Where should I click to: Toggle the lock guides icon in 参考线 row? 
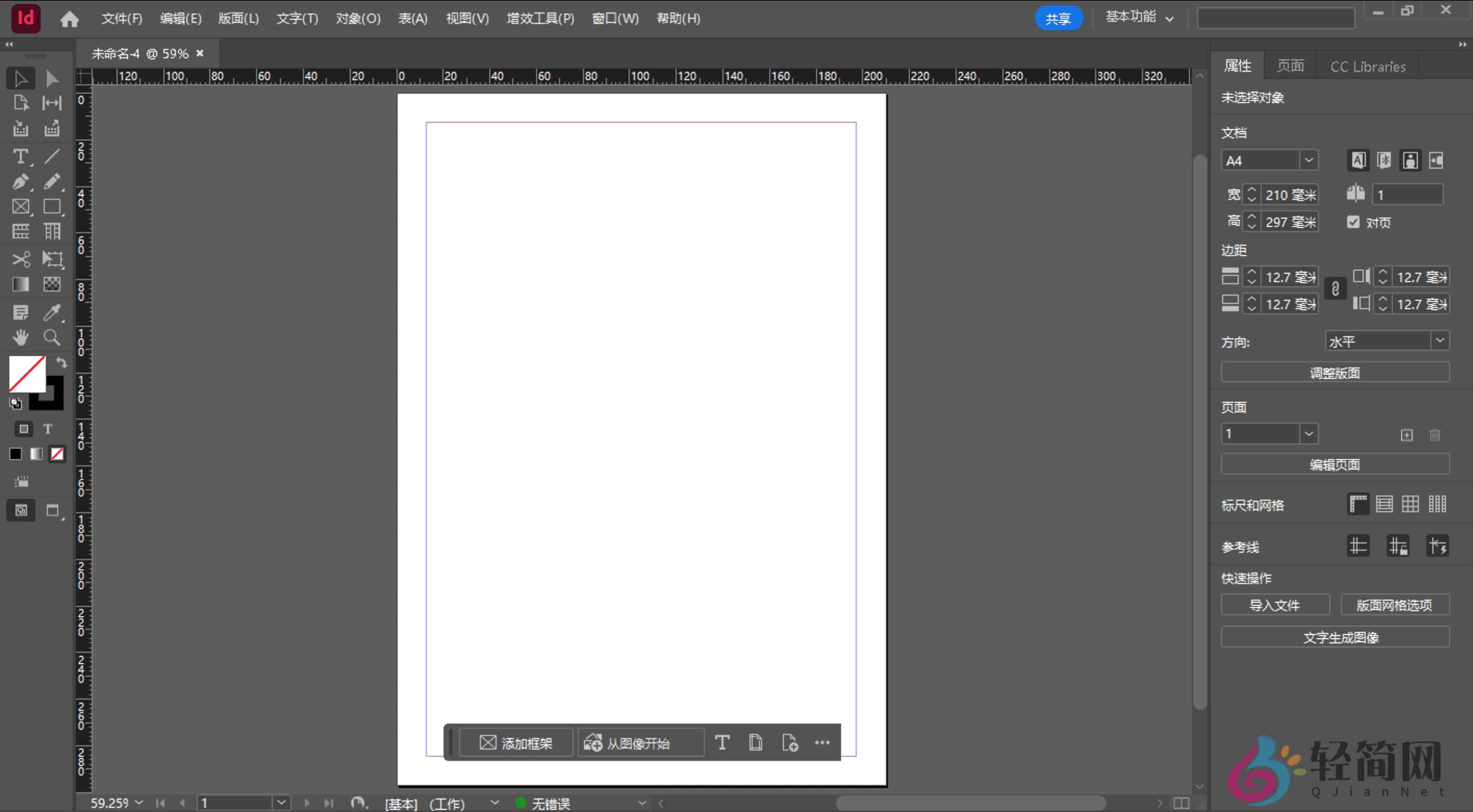tap(1398, 545)
